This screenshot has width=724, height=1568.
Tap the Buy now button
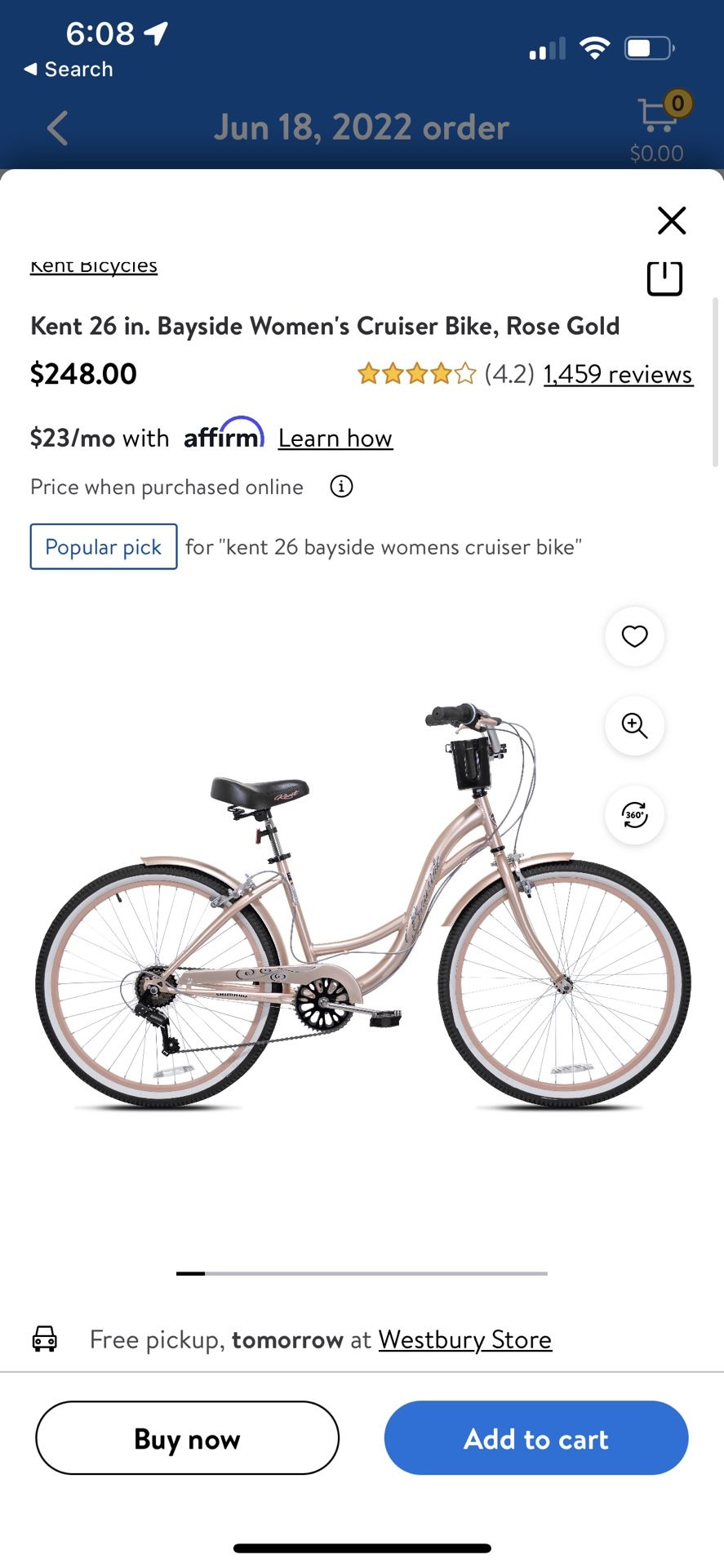pos(187,1437)
